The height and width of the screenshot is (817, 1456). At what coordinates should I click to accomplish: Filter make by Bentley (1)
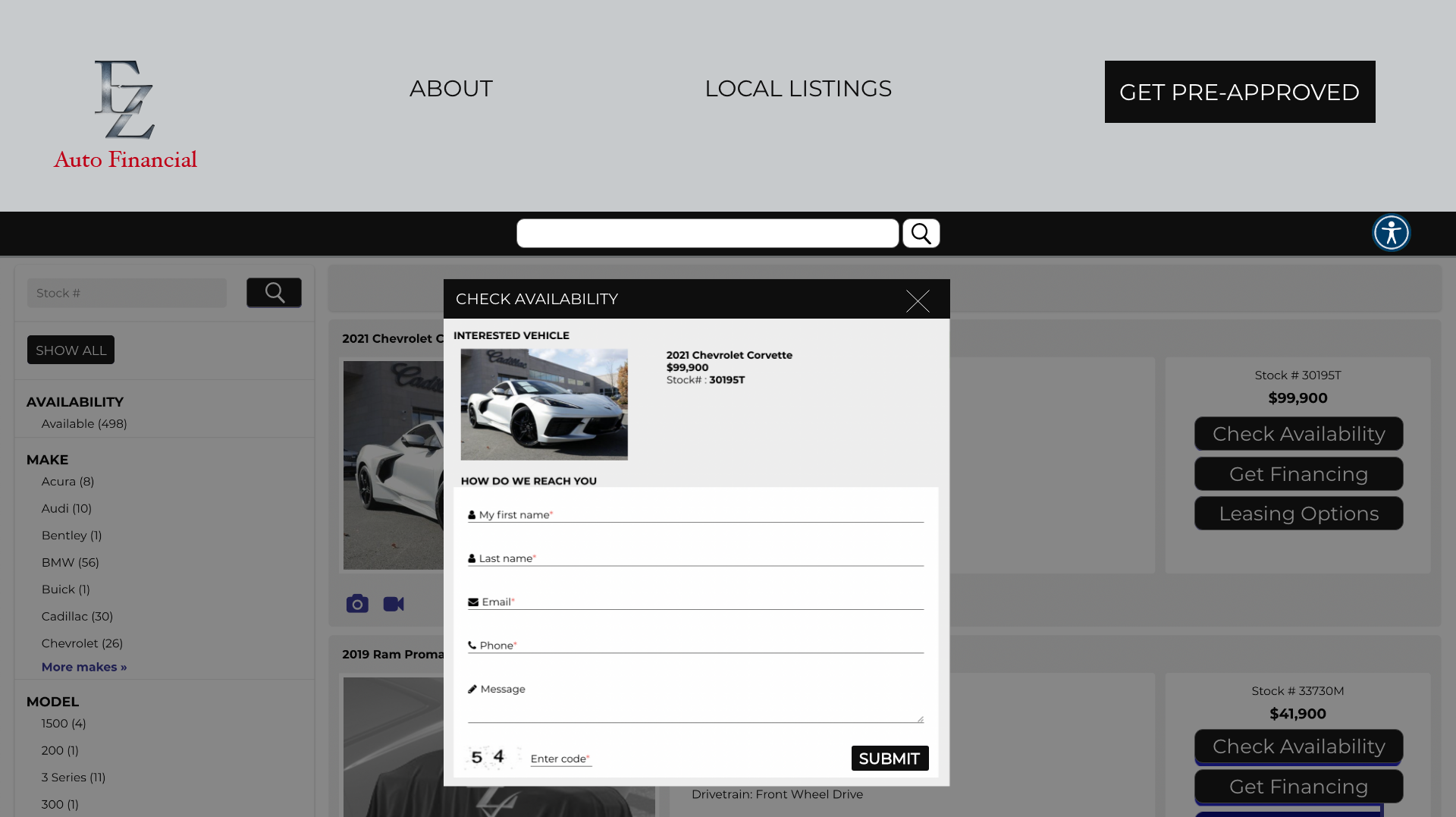71,536
